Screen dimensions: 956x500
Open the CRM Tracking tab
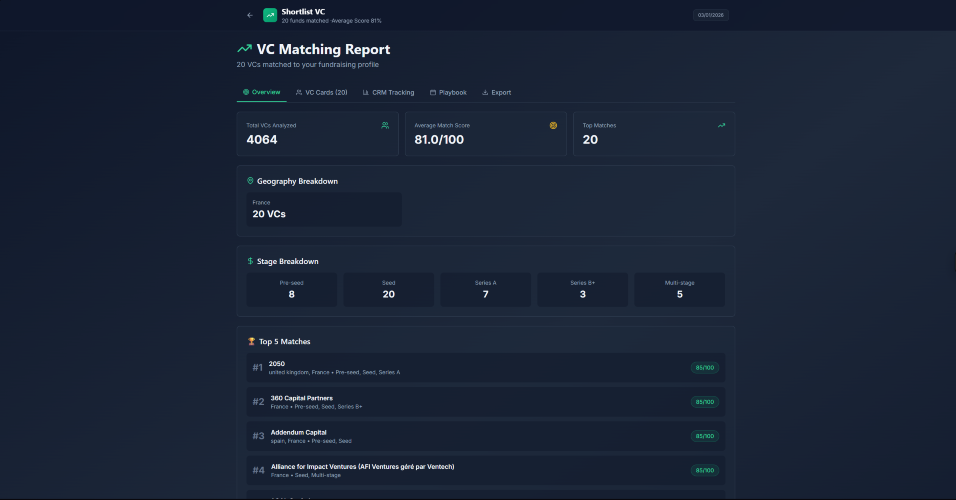tap(388, 92)
